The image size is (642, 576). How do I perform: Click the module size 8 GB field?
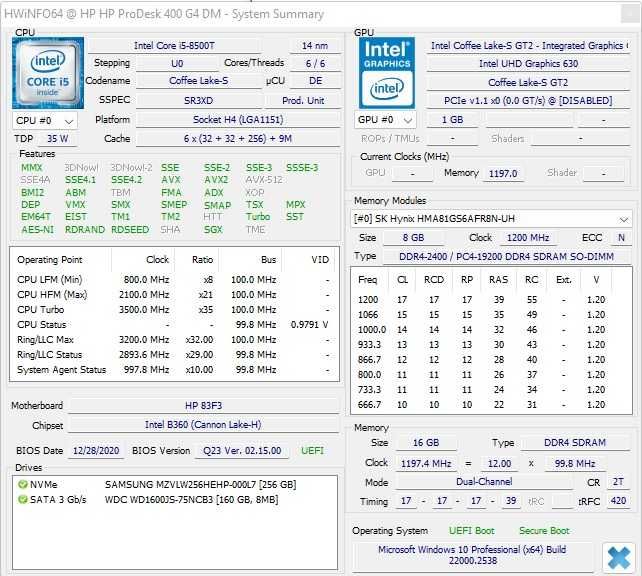(413, 238)
